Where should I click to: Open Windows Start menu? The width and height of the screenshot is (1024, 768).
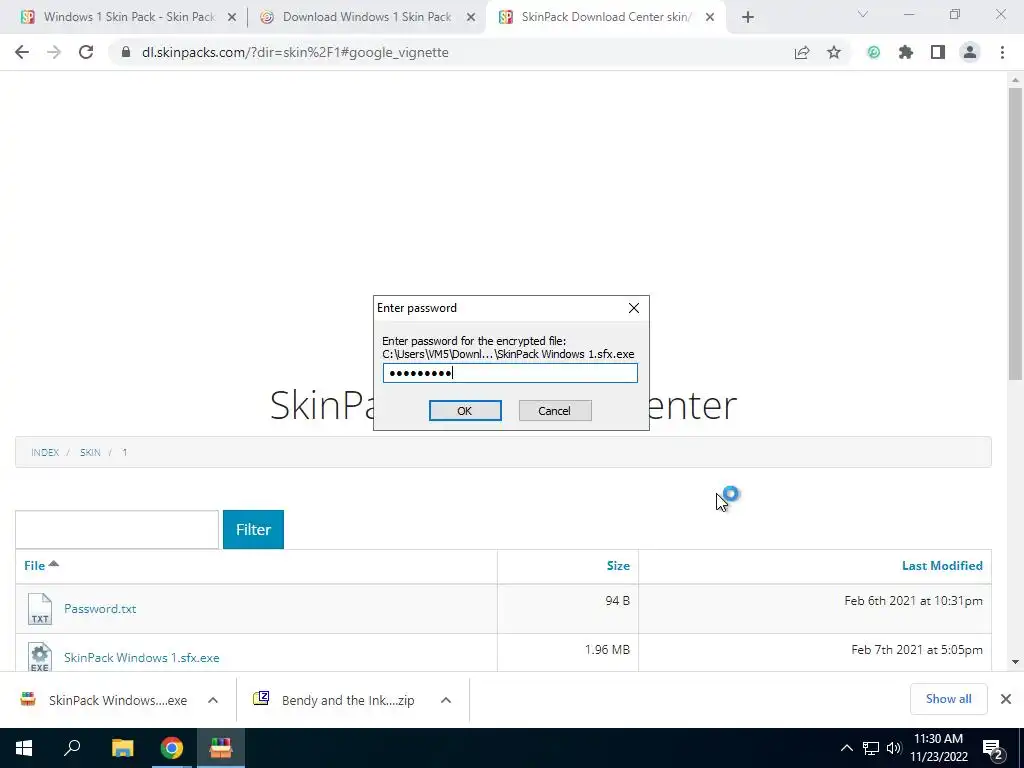24,748
